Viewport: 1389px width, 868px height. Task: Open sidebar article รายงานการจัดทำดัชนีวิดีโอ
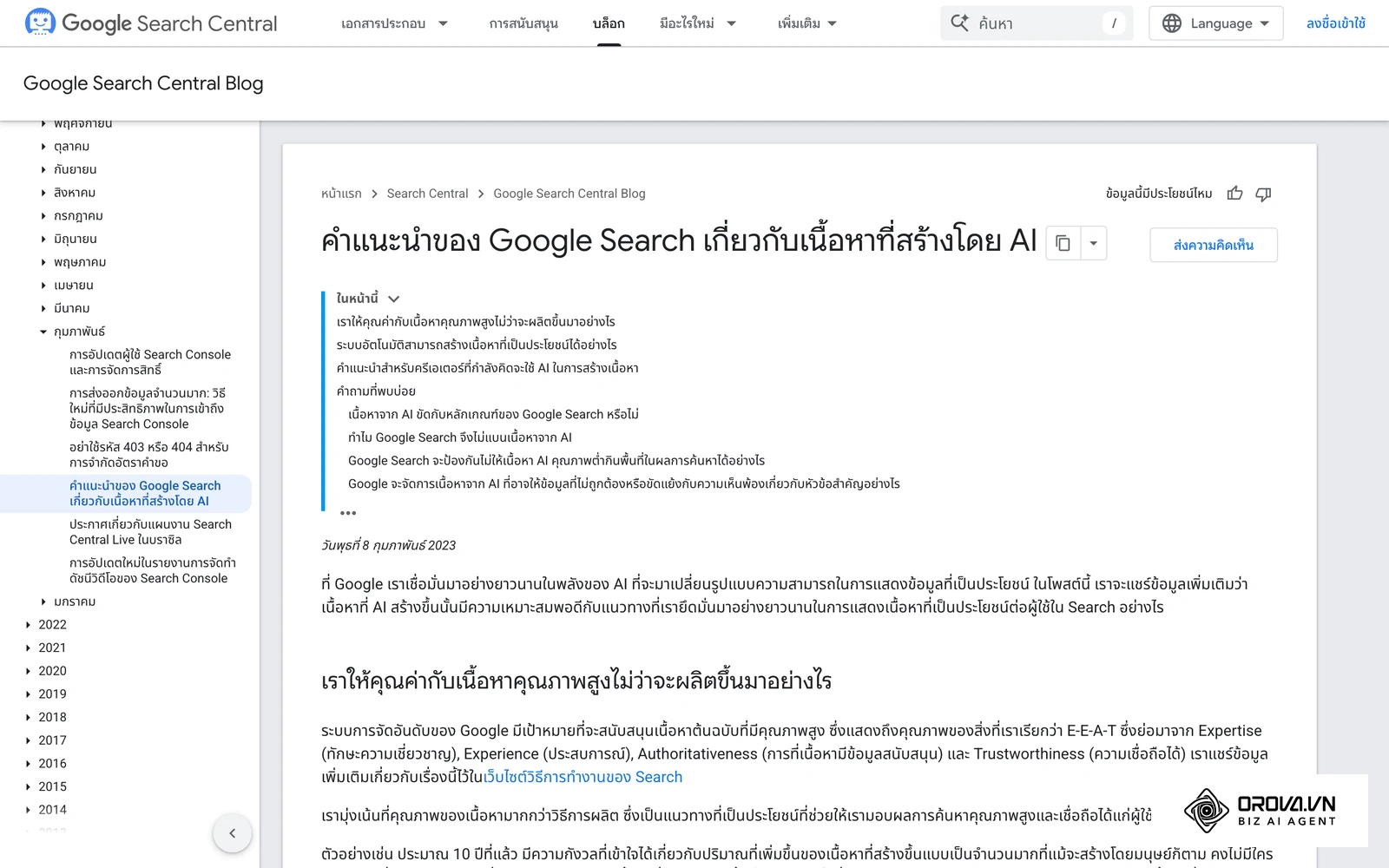(153, 570)
